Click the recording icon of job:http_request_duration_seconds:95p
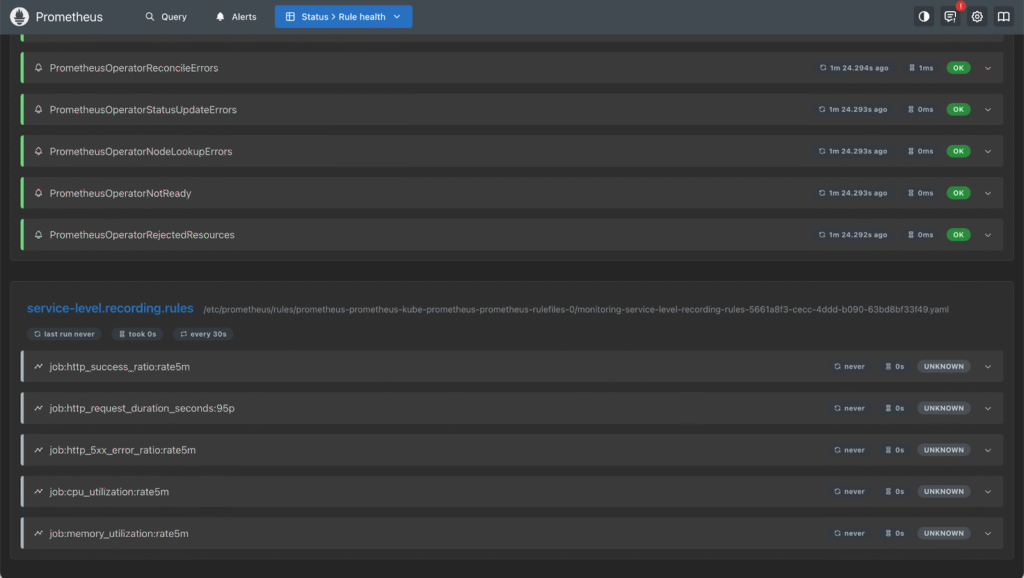 pyautogui.click(x=39, y=408)
